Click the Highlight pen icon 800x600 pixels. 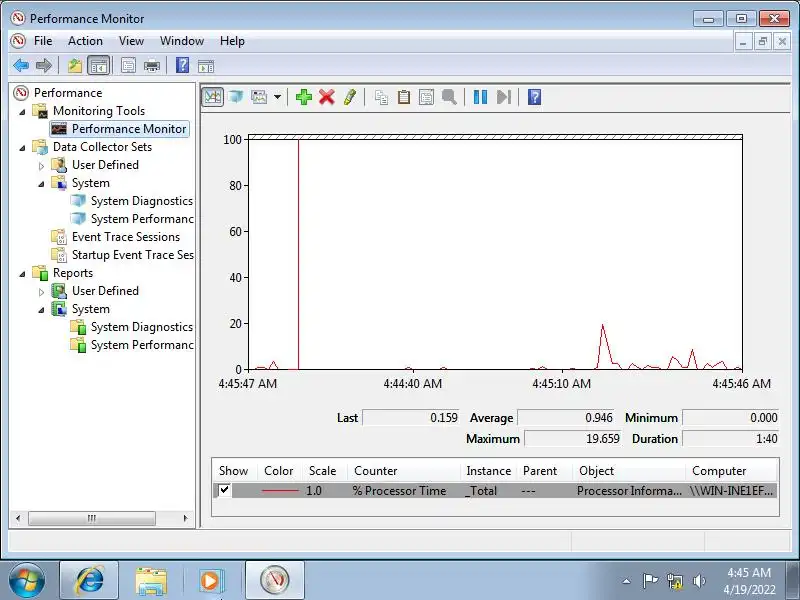pyautogui.click(x=350, y=96)
